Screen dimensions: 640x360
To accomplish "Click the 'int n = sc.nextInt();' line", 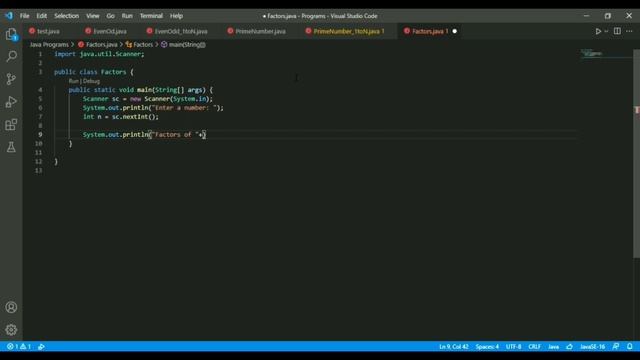I will click(x=121, y=117).
